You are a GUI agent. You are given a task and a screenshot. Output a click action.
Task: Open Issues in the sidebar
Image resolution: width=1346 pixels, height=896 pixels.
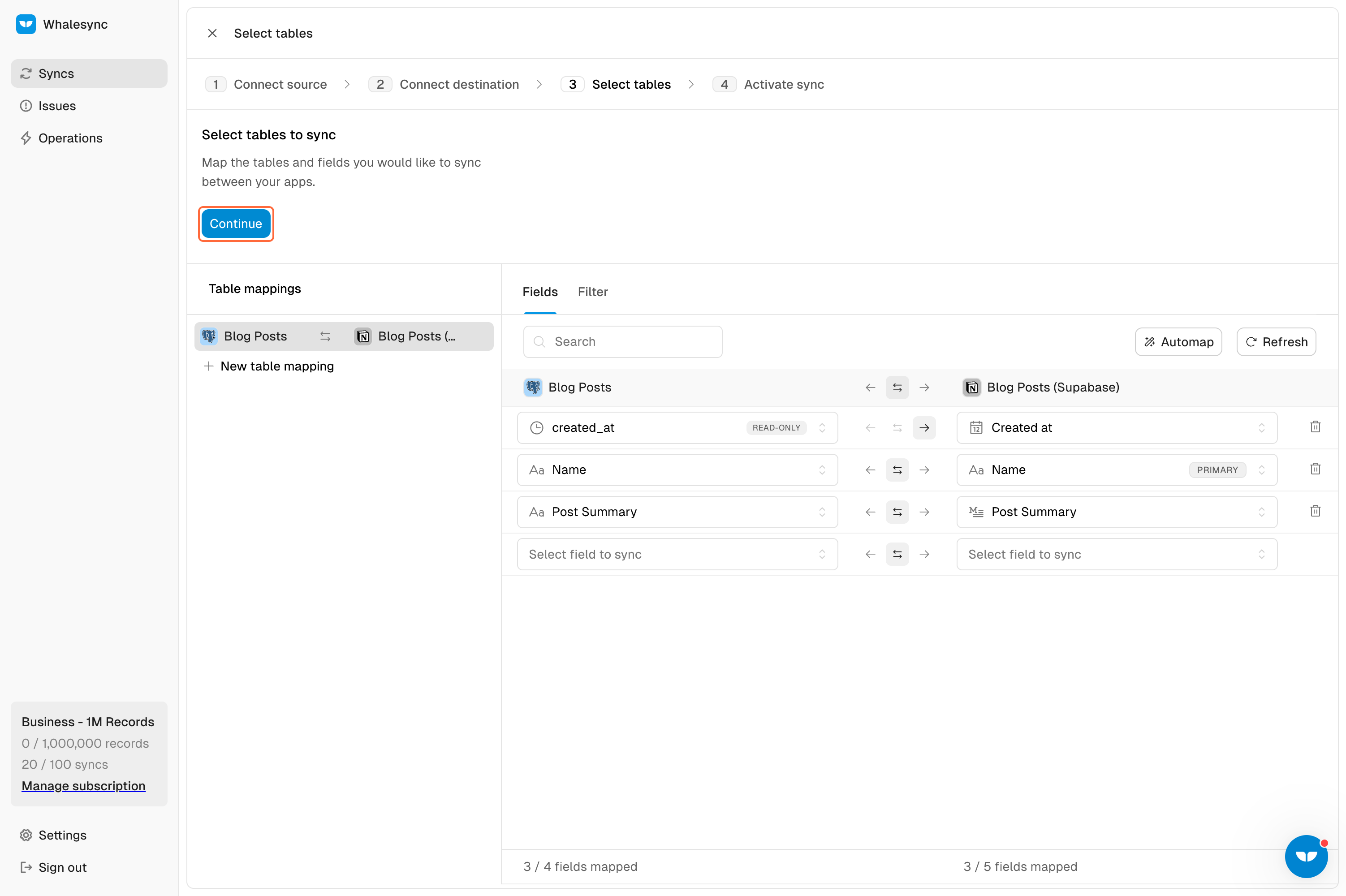click(89, 106)
